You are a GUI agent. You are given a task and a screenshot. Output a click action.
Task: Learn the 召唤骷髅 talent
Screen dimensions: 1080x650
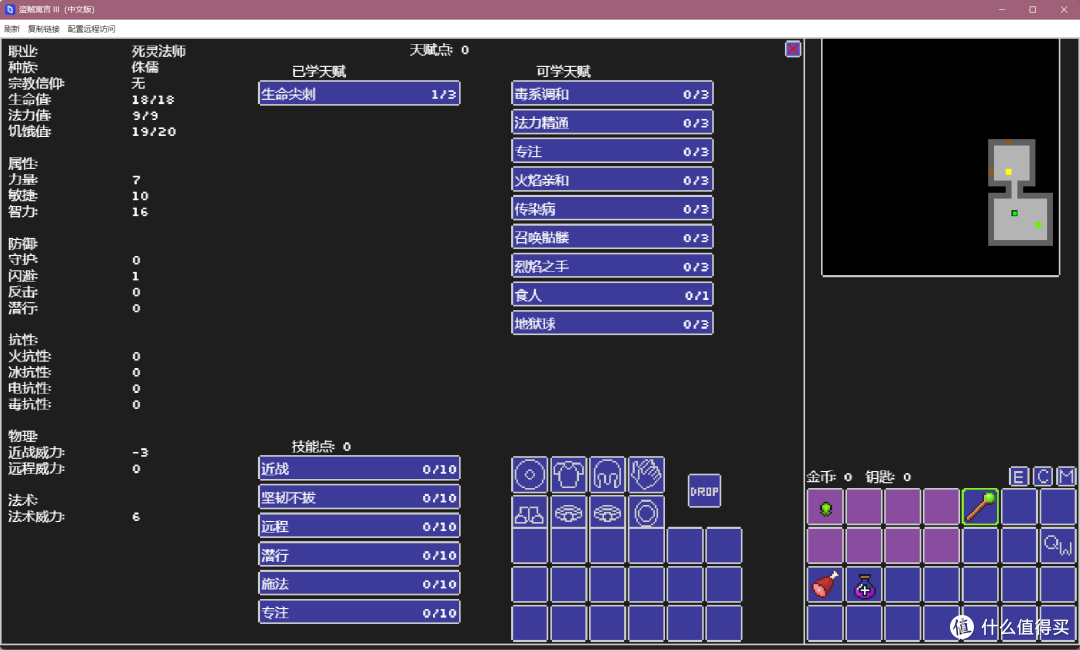612,238
